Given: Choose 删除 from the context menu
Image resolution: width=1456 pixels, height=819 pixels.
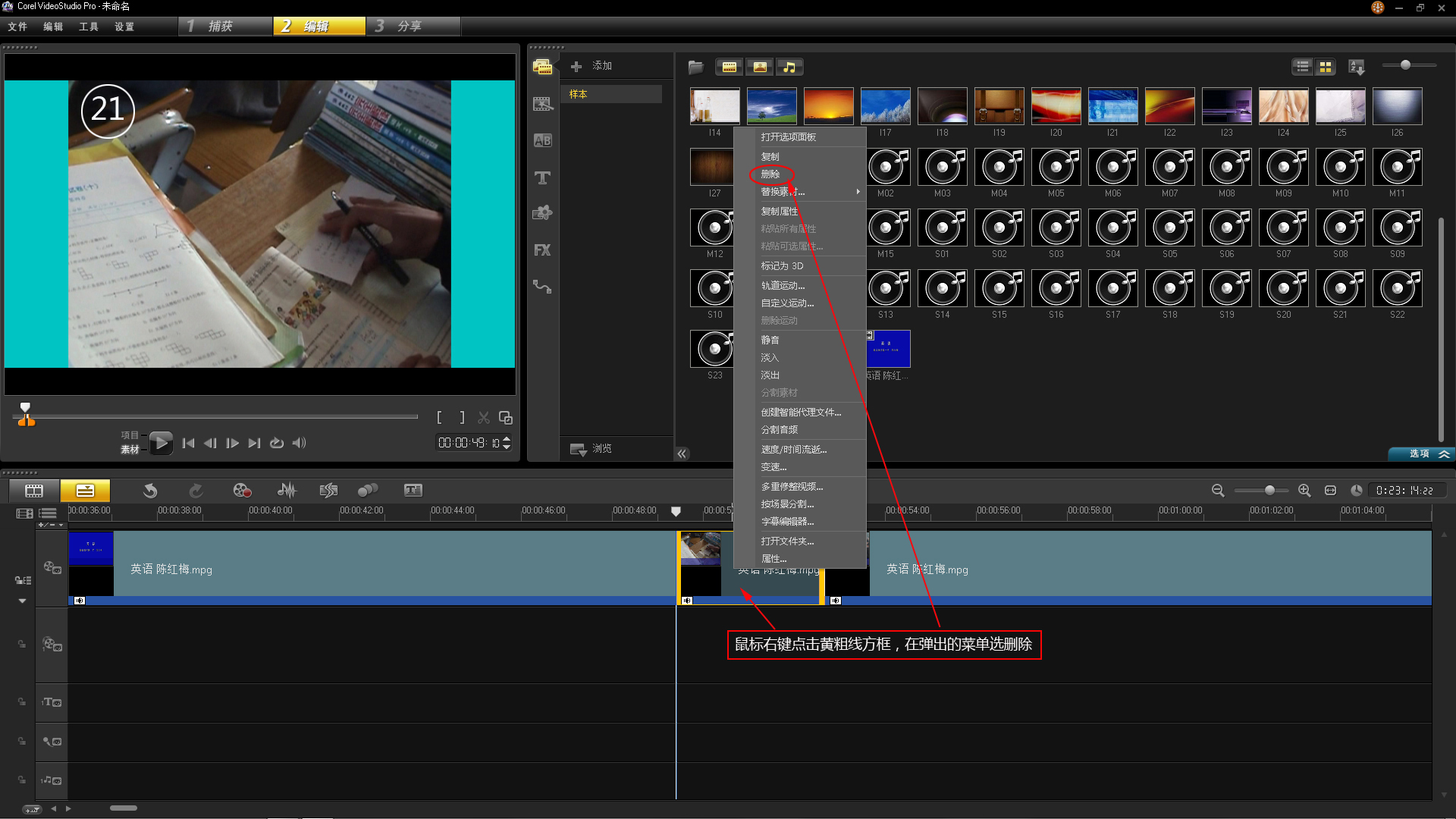Looking at the screenshot, I should (x=770, y=174).
